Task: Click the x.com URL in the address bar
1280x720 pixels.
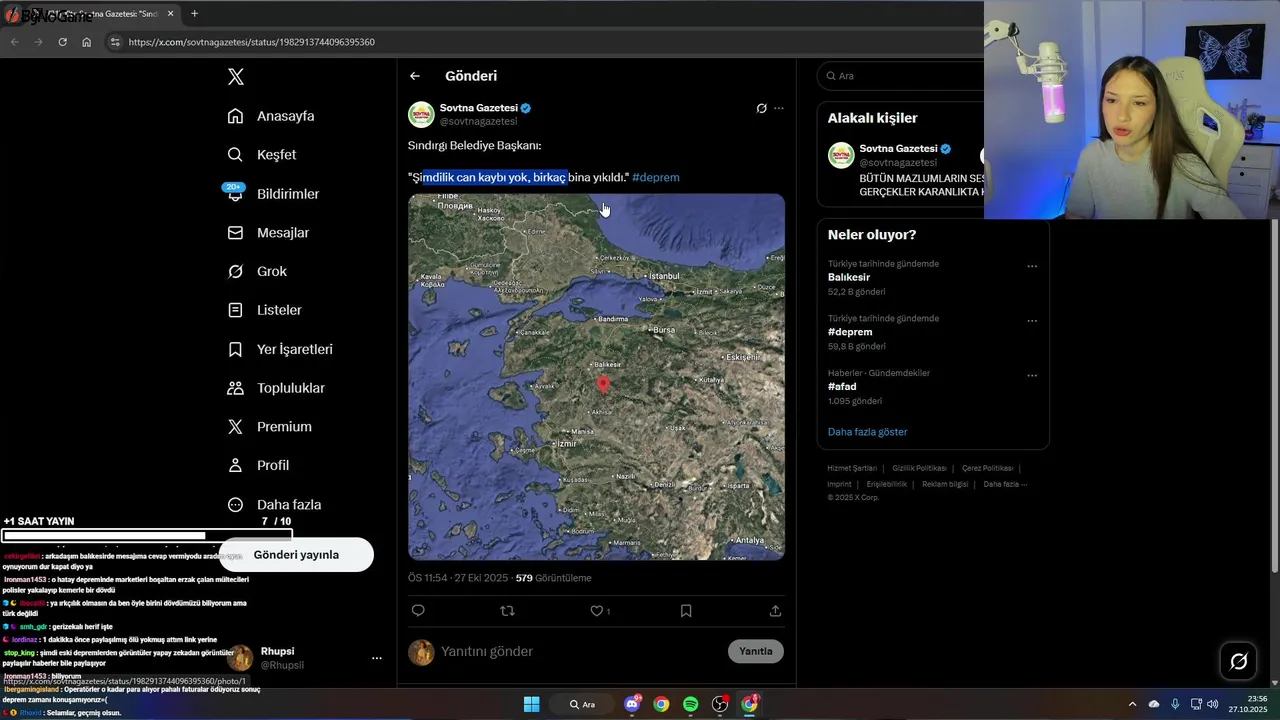Action: (x=252, y=42)
